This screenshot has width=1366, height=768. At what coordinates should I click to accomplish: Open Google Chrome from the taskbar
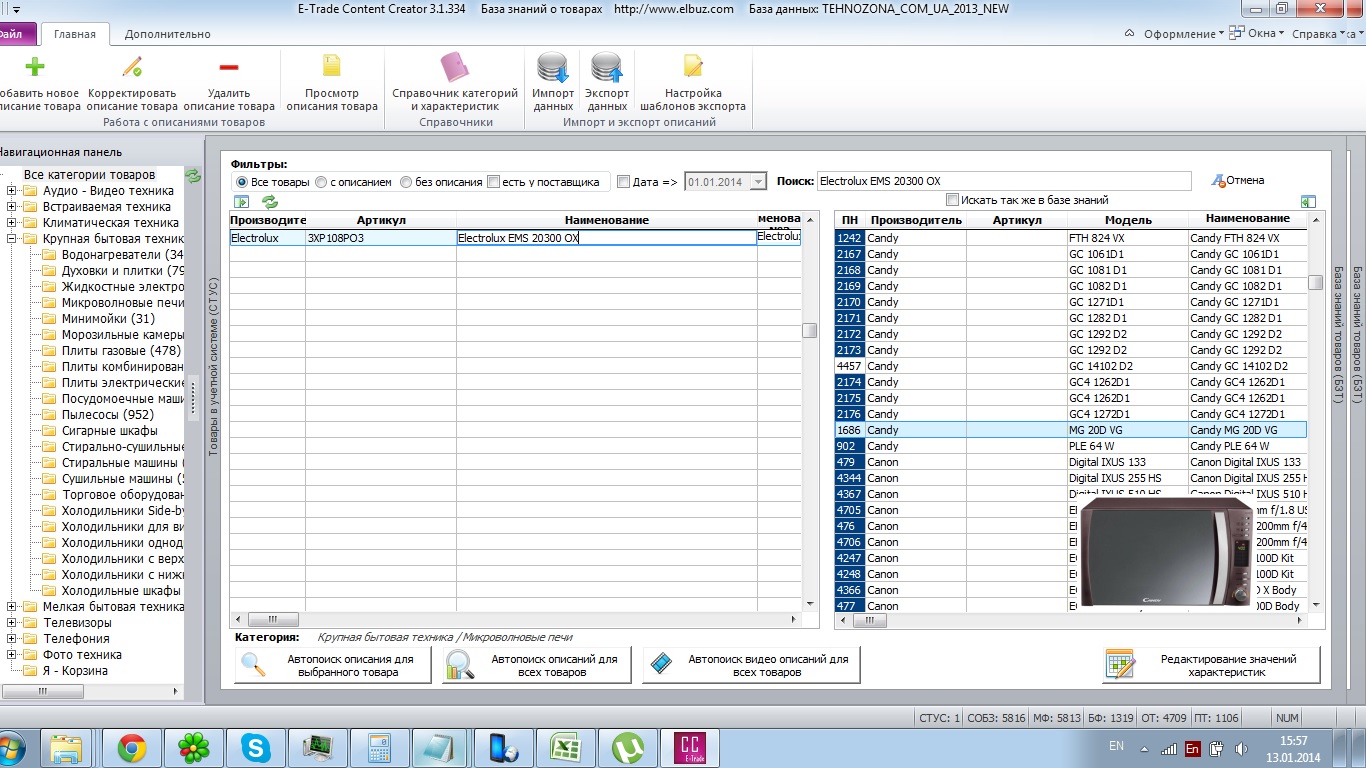(x=132, y=748)
